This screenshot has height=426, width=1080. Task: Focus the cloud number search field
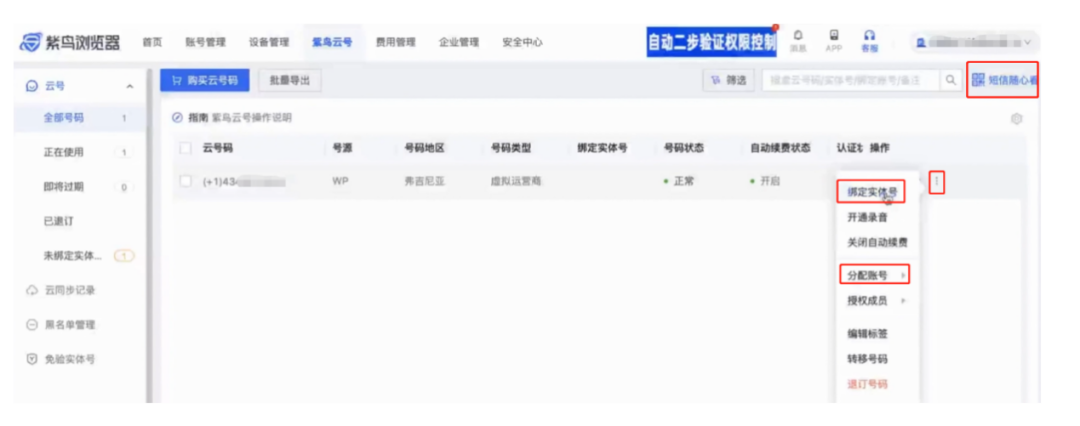pyautogui.click(x=850, y=81)
